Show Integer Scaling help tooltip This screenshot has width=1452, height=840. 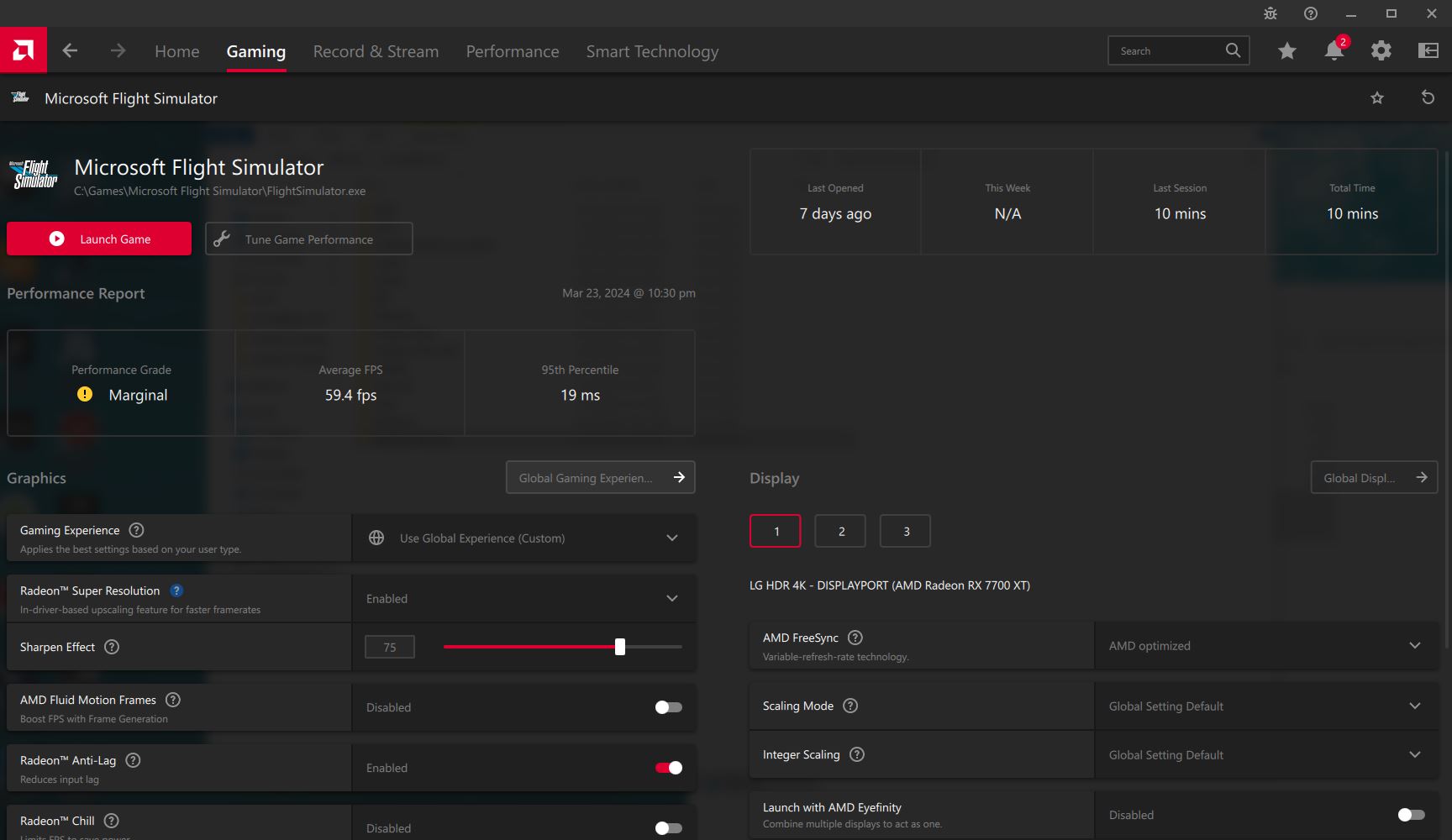(x=857, y=754)
